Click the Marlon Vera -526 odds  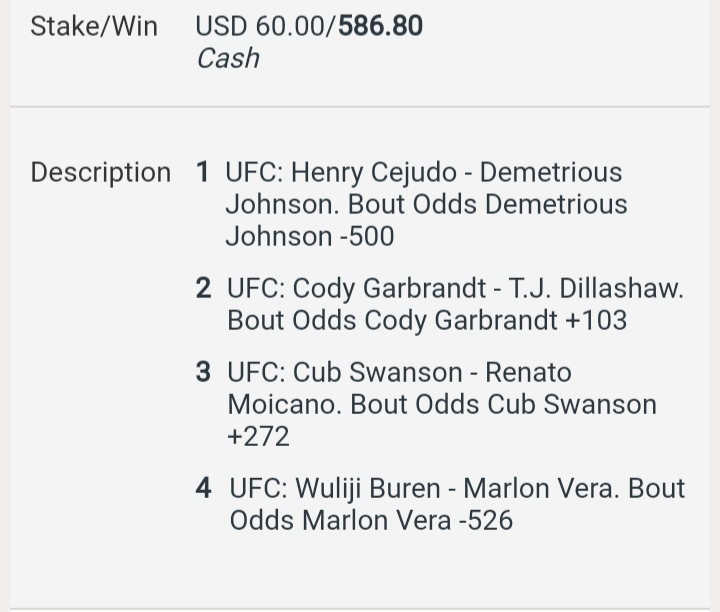[x=407, y=521]
